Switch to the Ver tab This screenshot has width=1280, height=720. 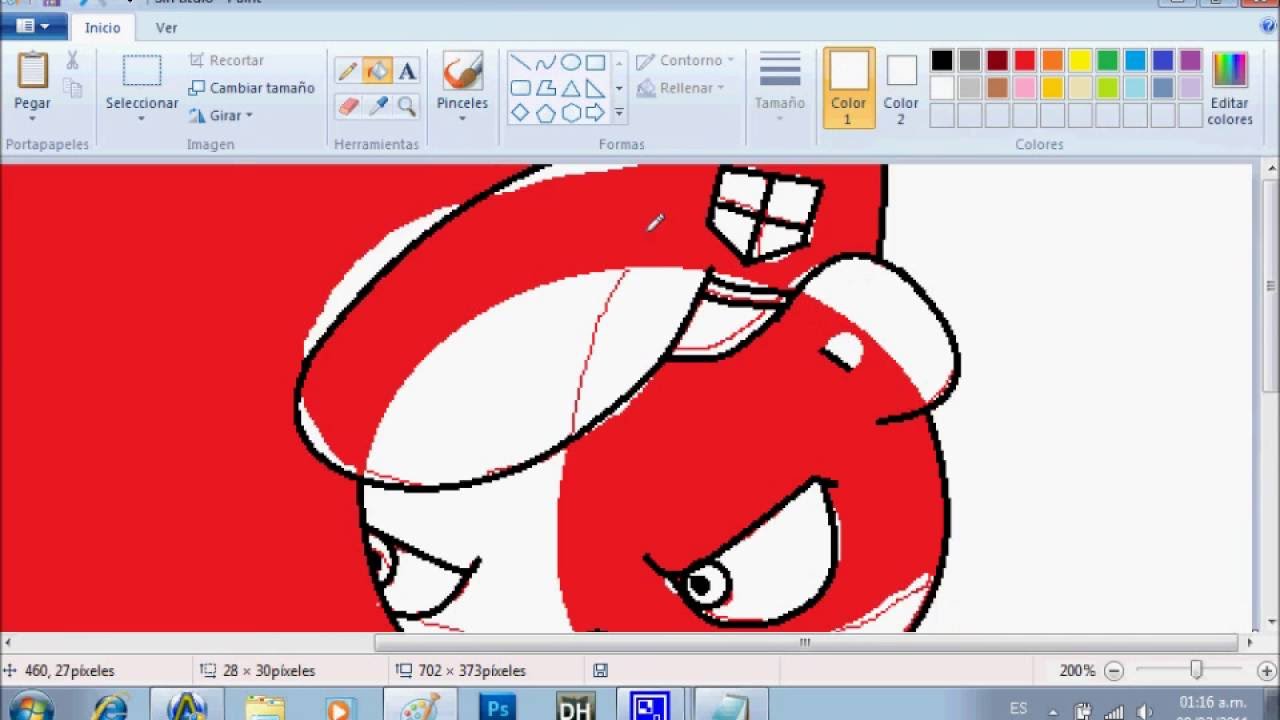pos(166,28)
